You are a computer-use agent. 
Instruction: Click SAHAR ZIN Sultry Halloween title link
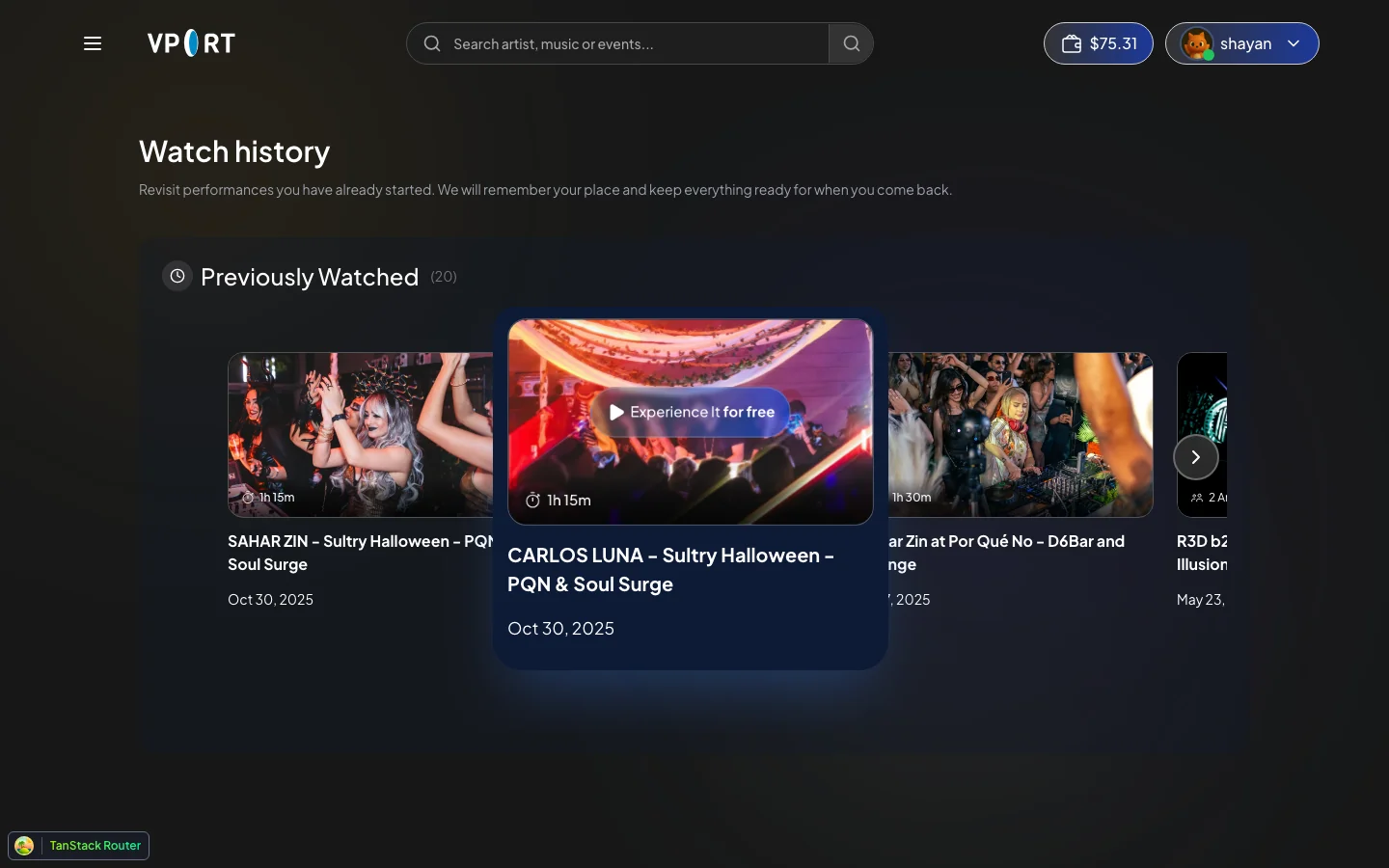pos(361,553)
